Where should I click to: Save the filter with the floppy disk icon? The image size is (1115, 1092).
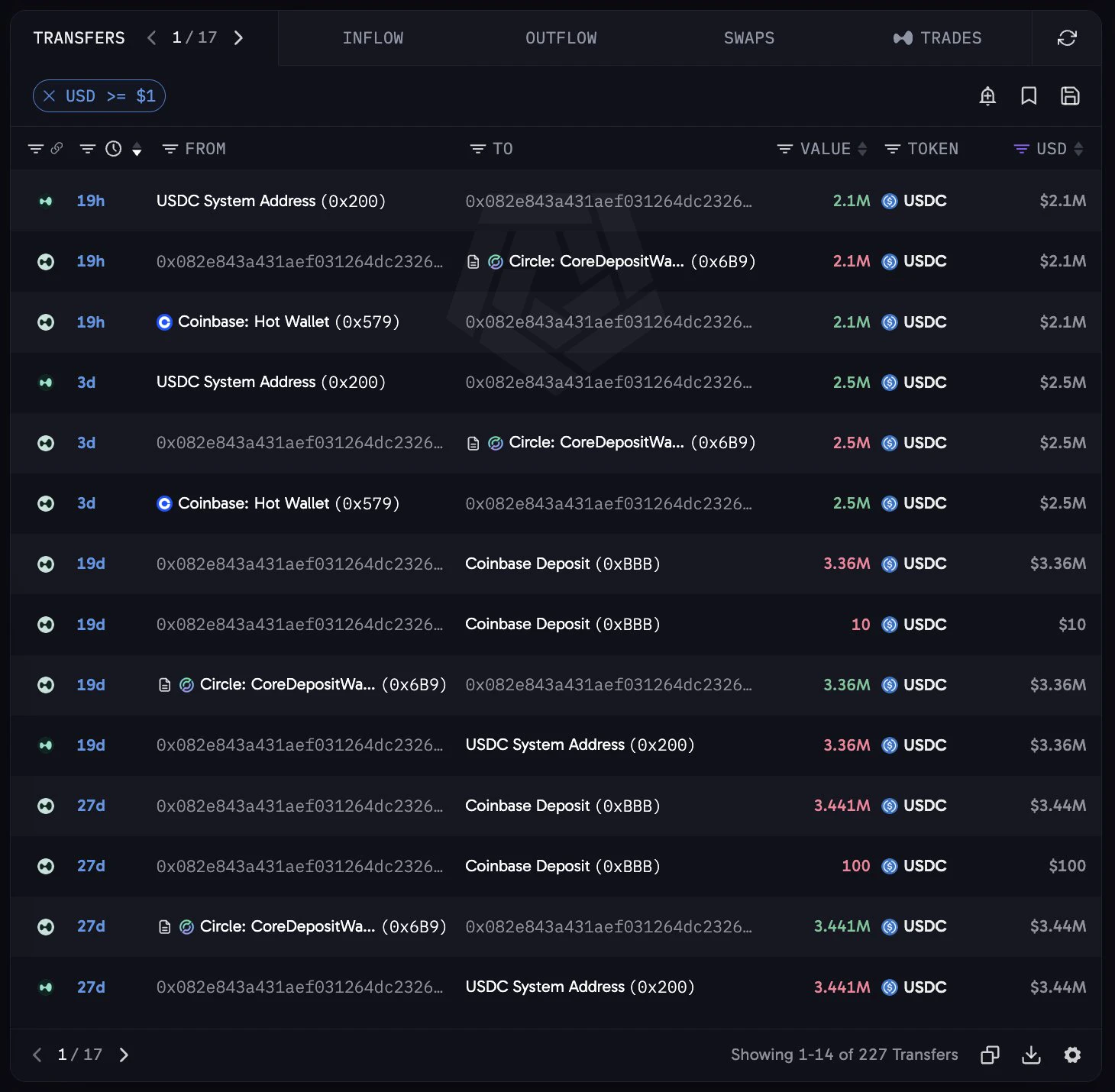[x=1070, y=96]
